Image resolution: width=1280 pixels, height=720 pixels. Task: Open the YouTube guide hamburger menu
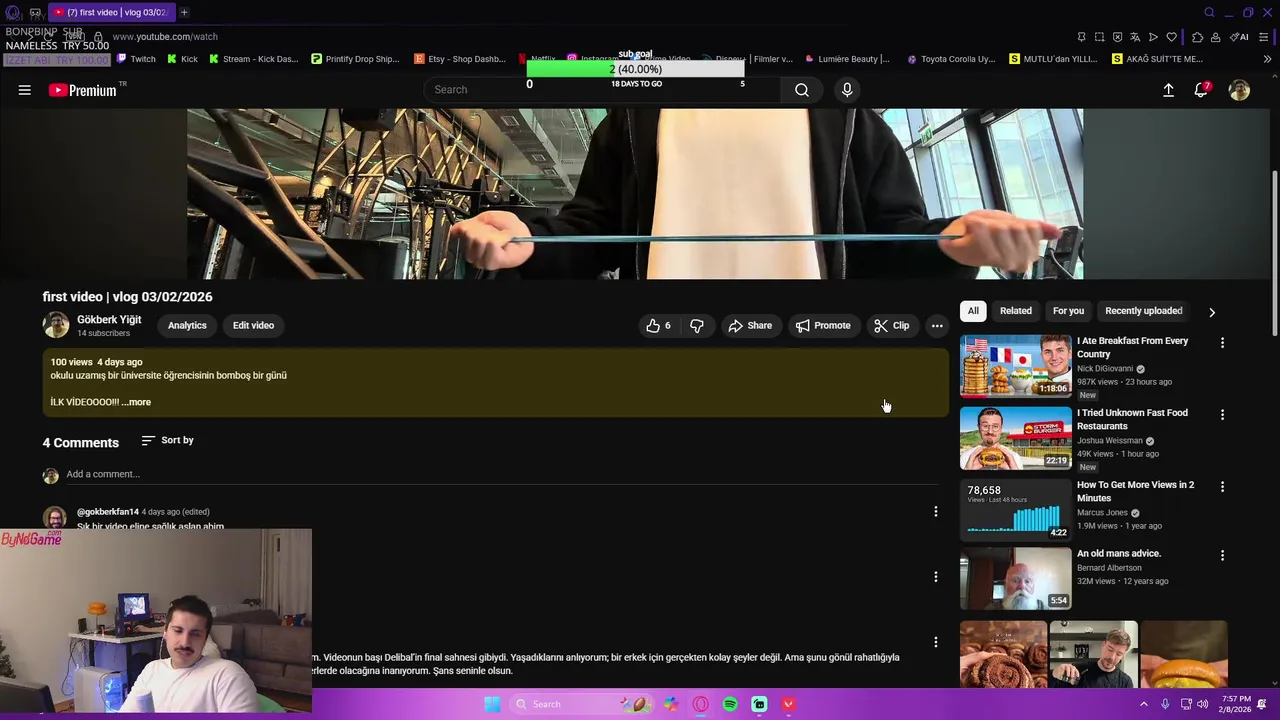pos(25,90)
